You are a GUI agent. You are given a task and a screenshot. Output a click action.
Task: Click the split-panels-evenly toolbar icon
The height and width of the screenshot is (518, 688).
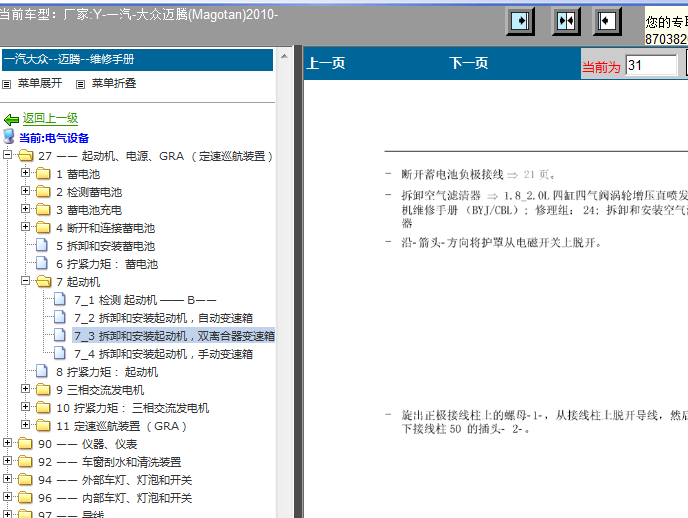(566, 21)
